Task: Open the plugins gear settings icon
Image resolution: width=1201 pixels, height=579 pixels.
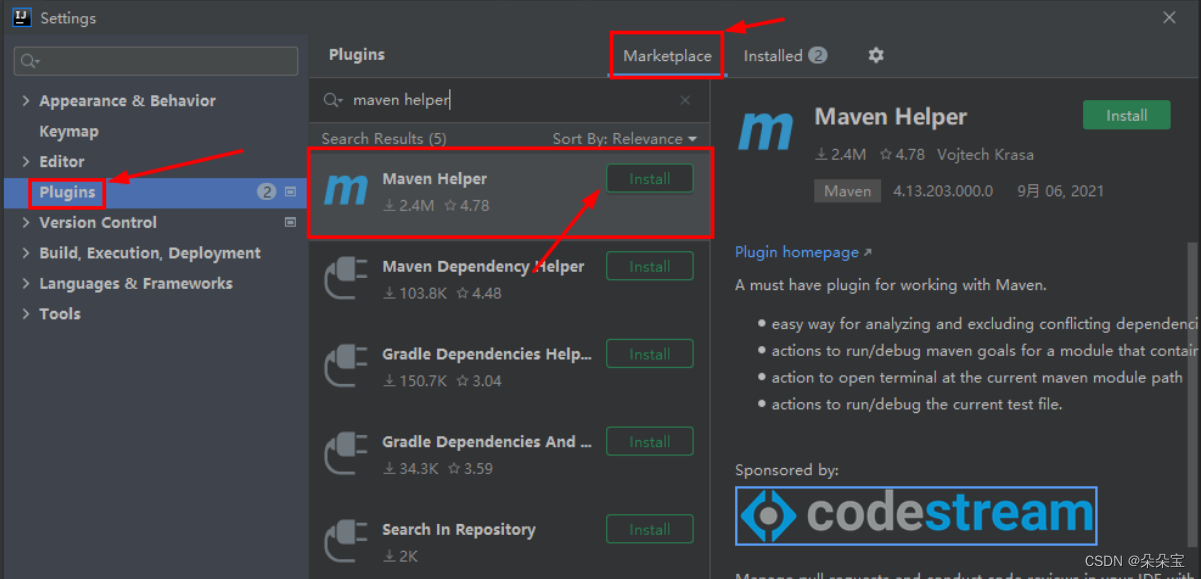Action: (876, 55)
